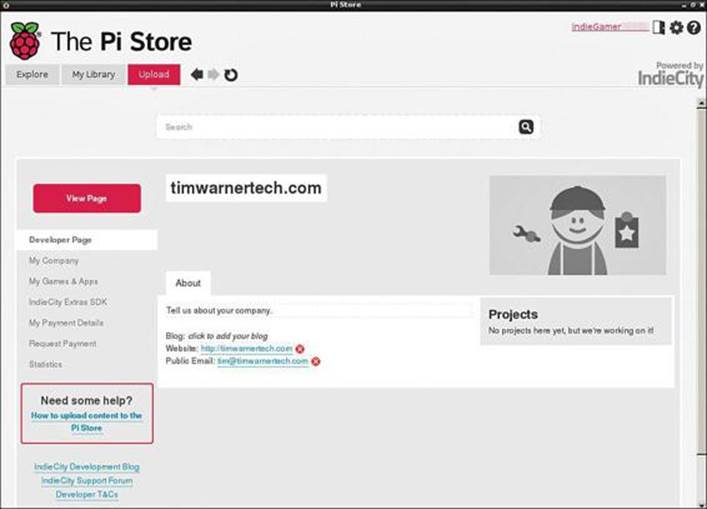The width and height of the screenshot is (707, 509).
Task: Click the 'Need some help?' heading
Action: tap(87, 400)
